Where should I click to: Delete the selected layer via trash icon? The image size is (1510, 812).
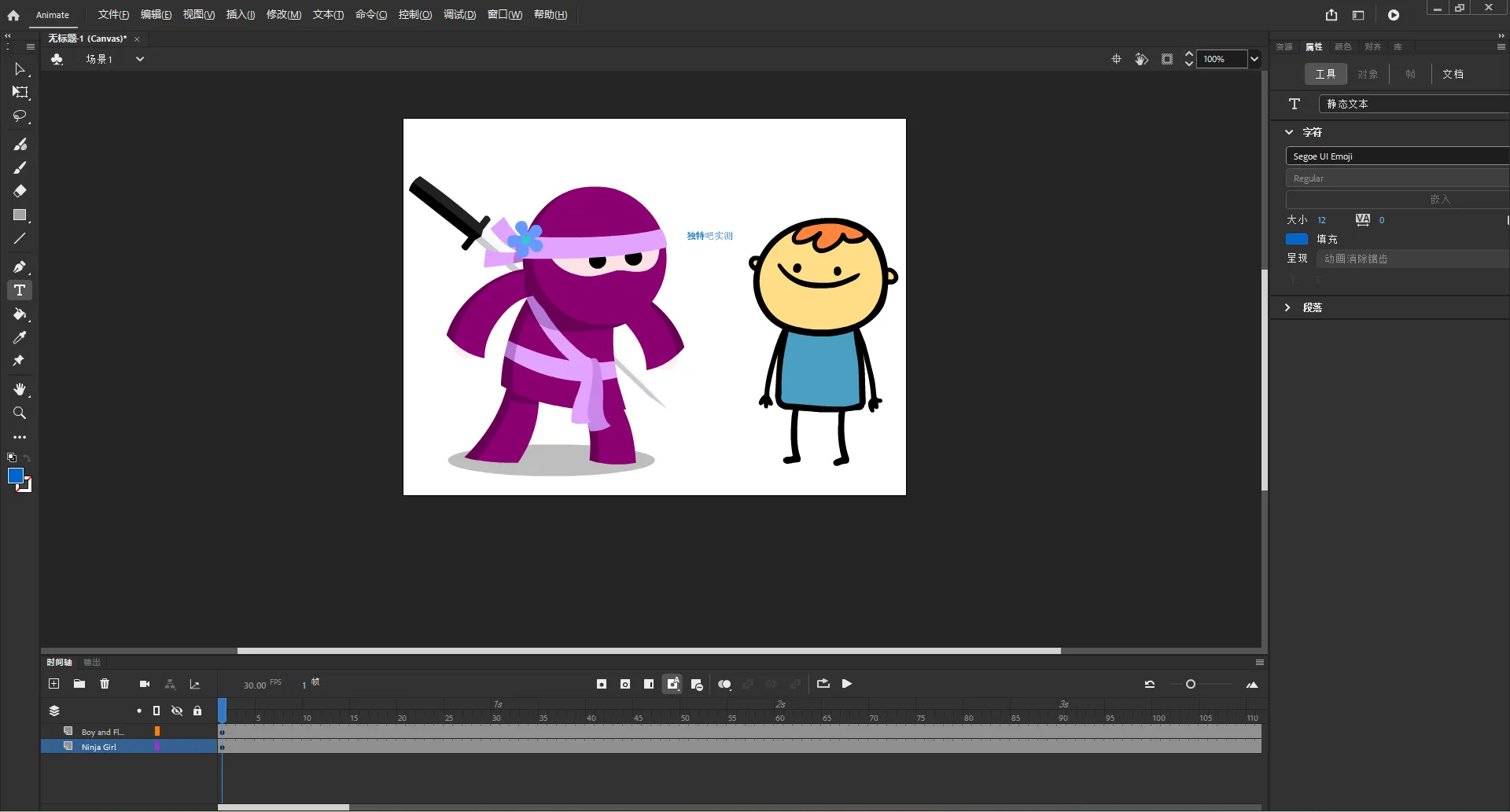click(105, 684)
